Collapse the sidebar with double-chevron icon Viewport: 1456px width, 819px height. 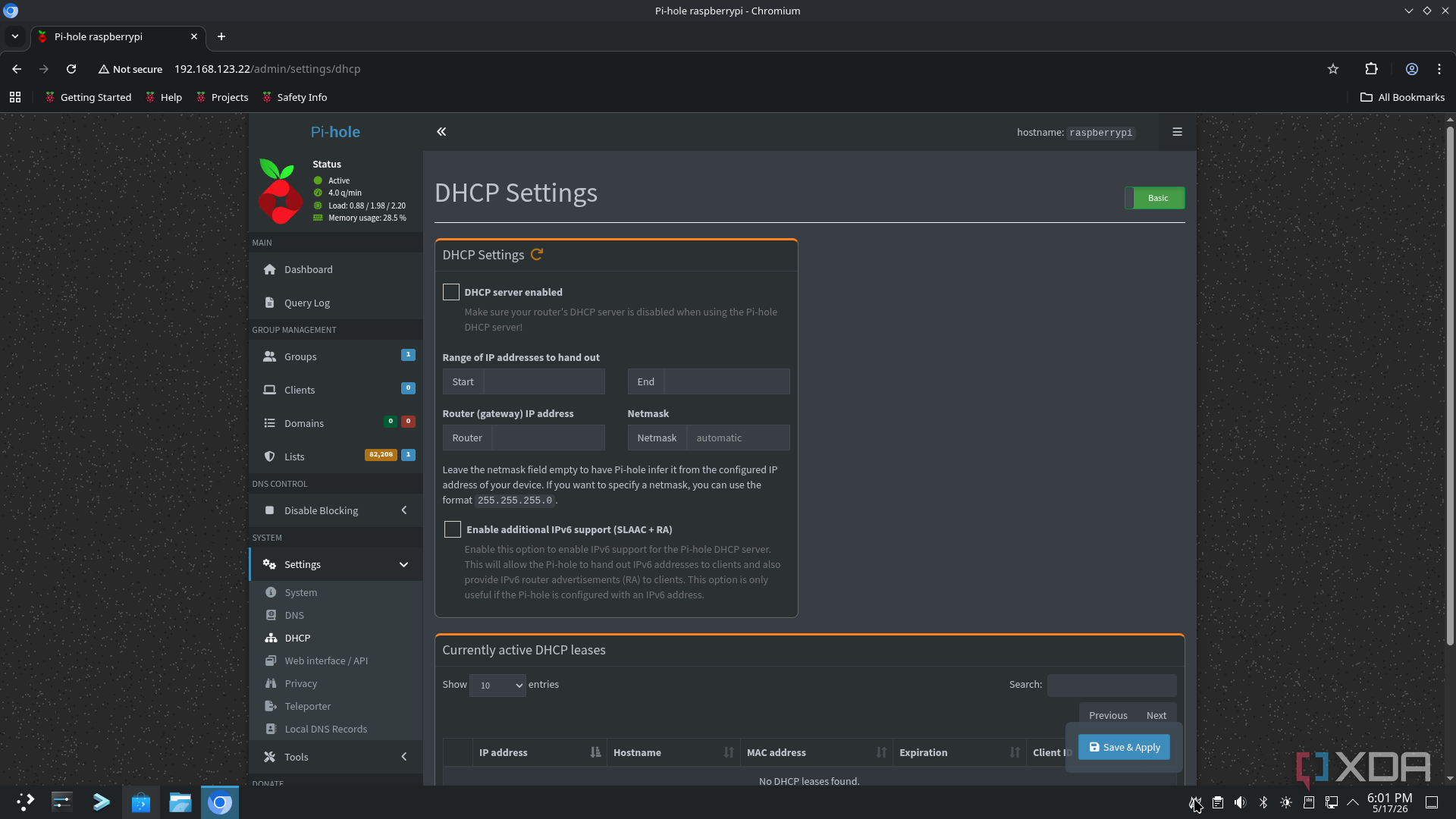(x=441, y=132)
